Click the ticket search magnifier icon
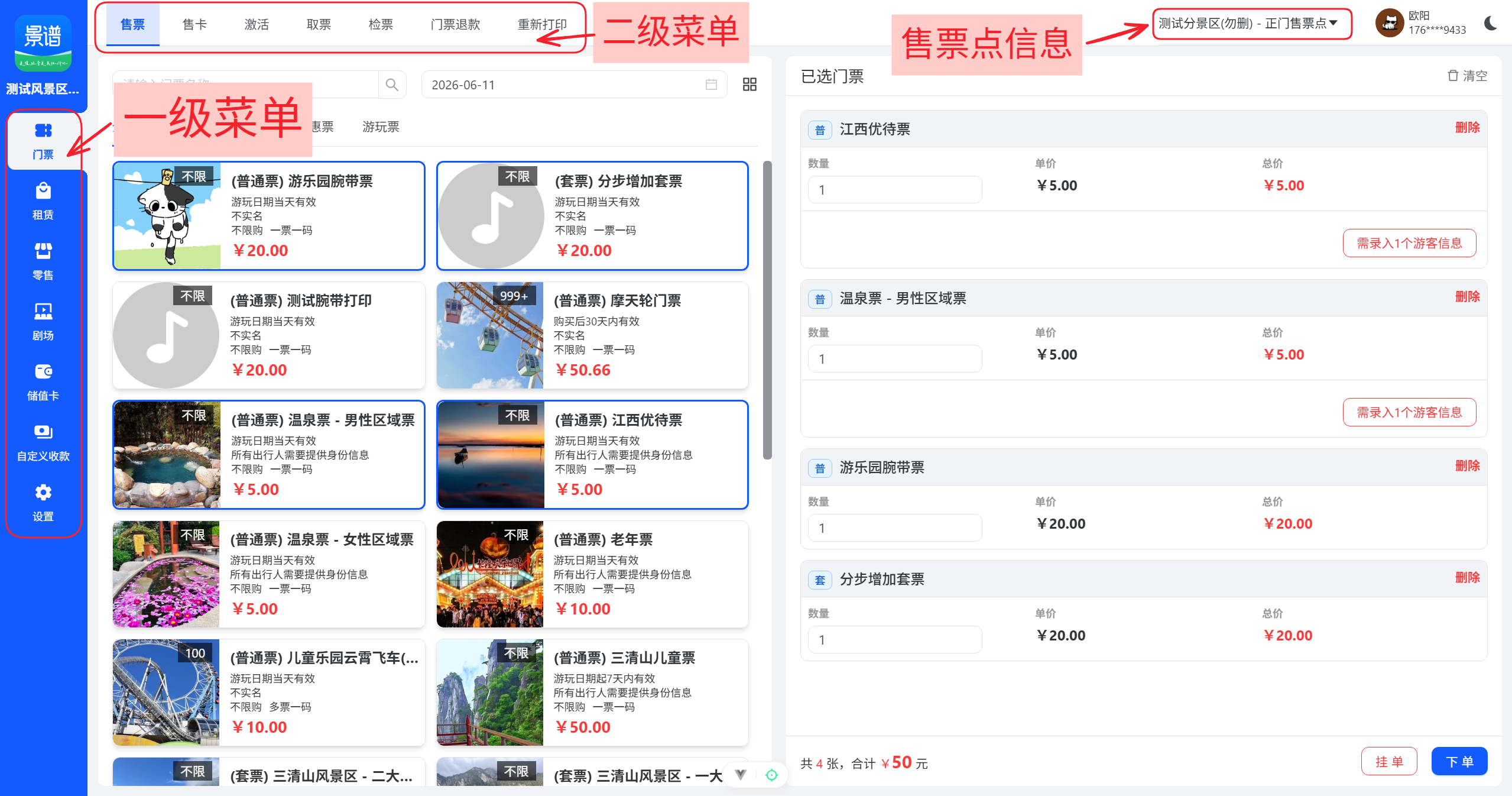The image size is (1512, 796). coord(392,85)
